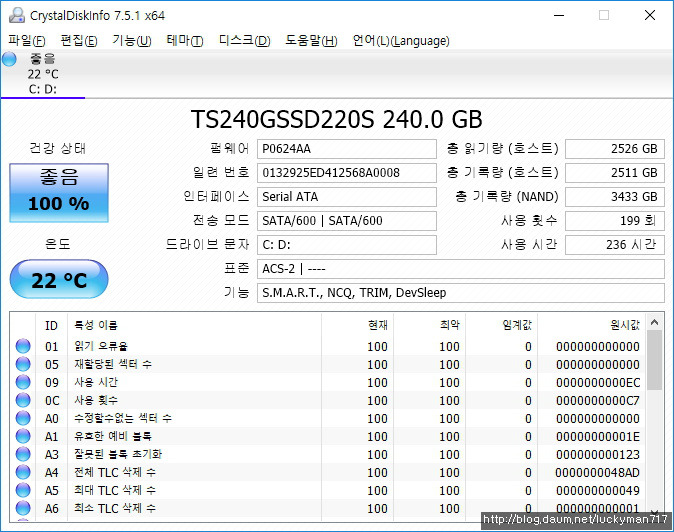Click the drive letter field C: D:
674x532 pixels.
[347, 245]
